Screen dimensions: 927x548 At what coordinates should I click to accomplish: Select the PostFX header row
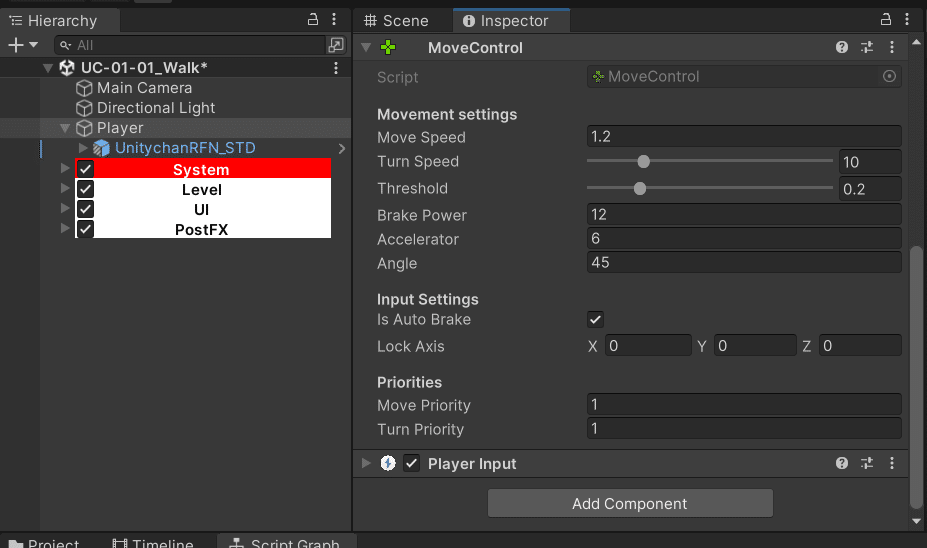click(203, 229)
